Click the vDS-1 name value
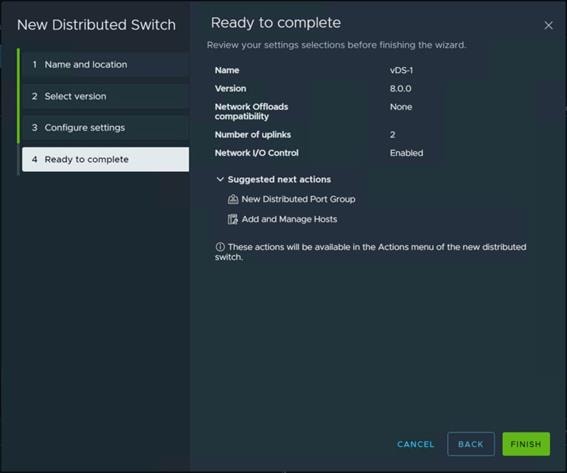This screenshot has height=473, width=567. [401, 70]
